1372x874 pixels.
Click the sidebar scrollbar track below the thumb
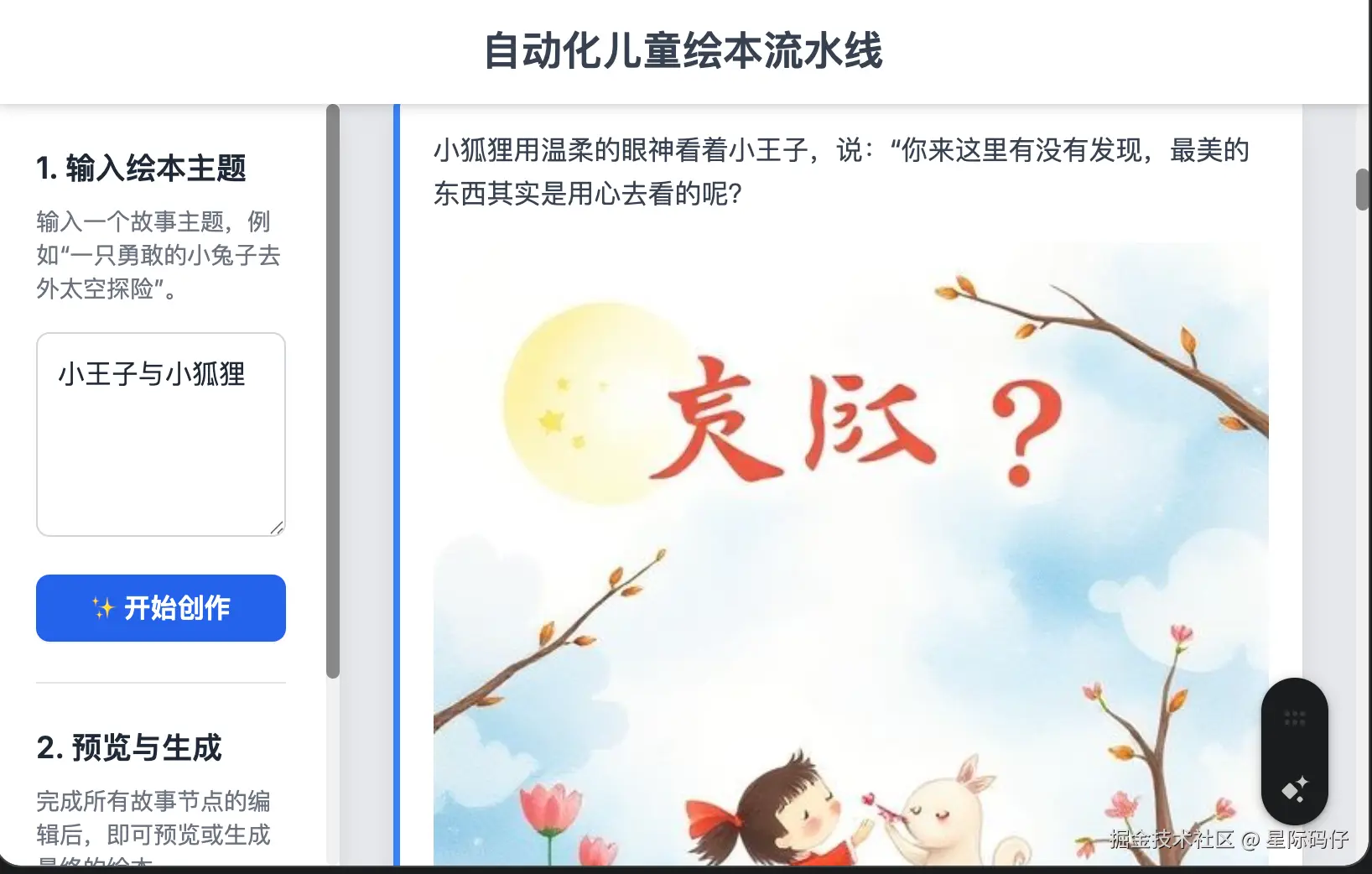coord(333,772)
